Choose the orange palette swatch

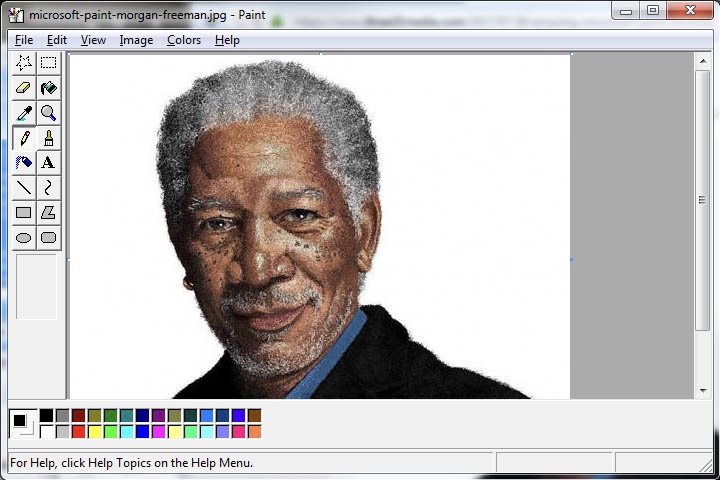coord(254,432)
